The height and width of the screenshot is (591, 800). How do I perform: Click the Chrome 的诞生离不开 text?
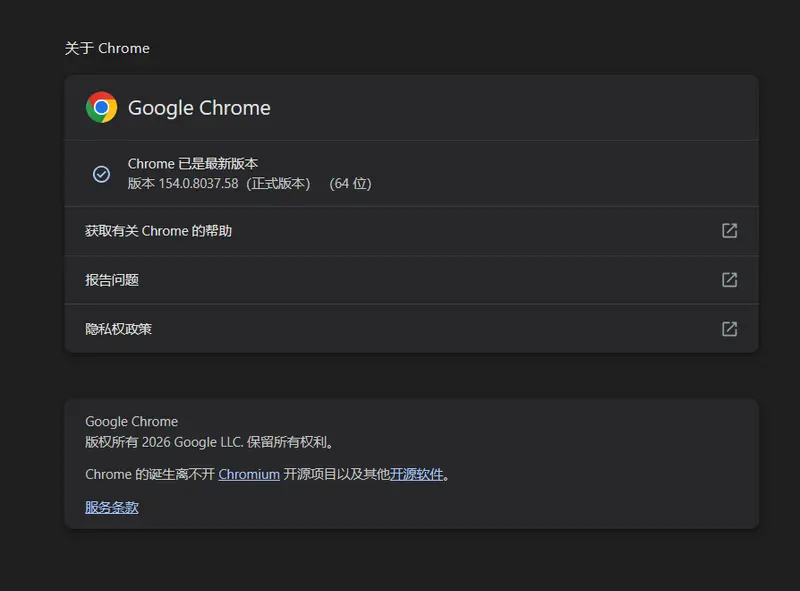coord(150,475)
